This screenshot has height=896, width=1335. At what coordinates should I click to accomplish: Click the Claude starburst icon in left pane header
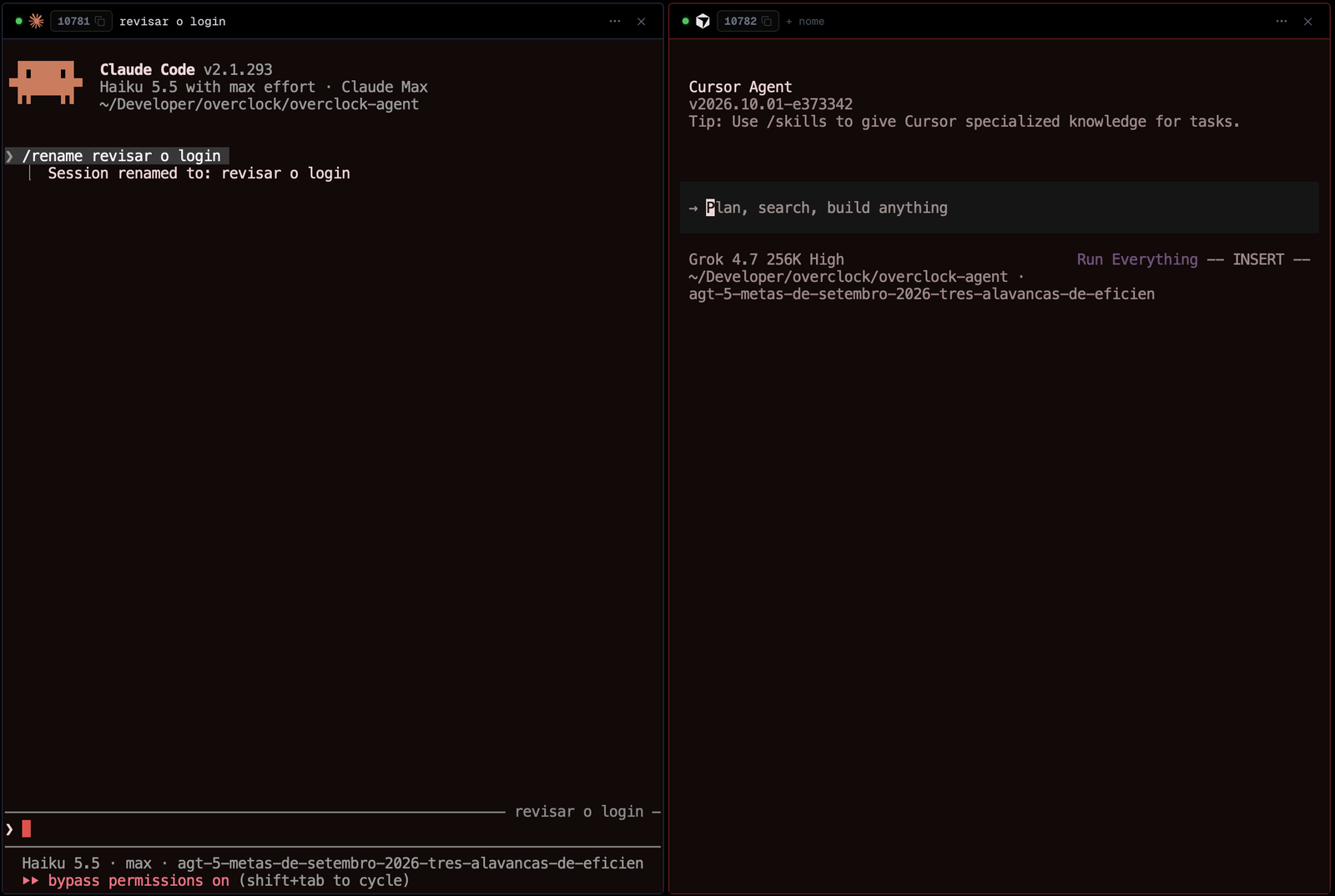pyautogui.click(x=36, y=21)
